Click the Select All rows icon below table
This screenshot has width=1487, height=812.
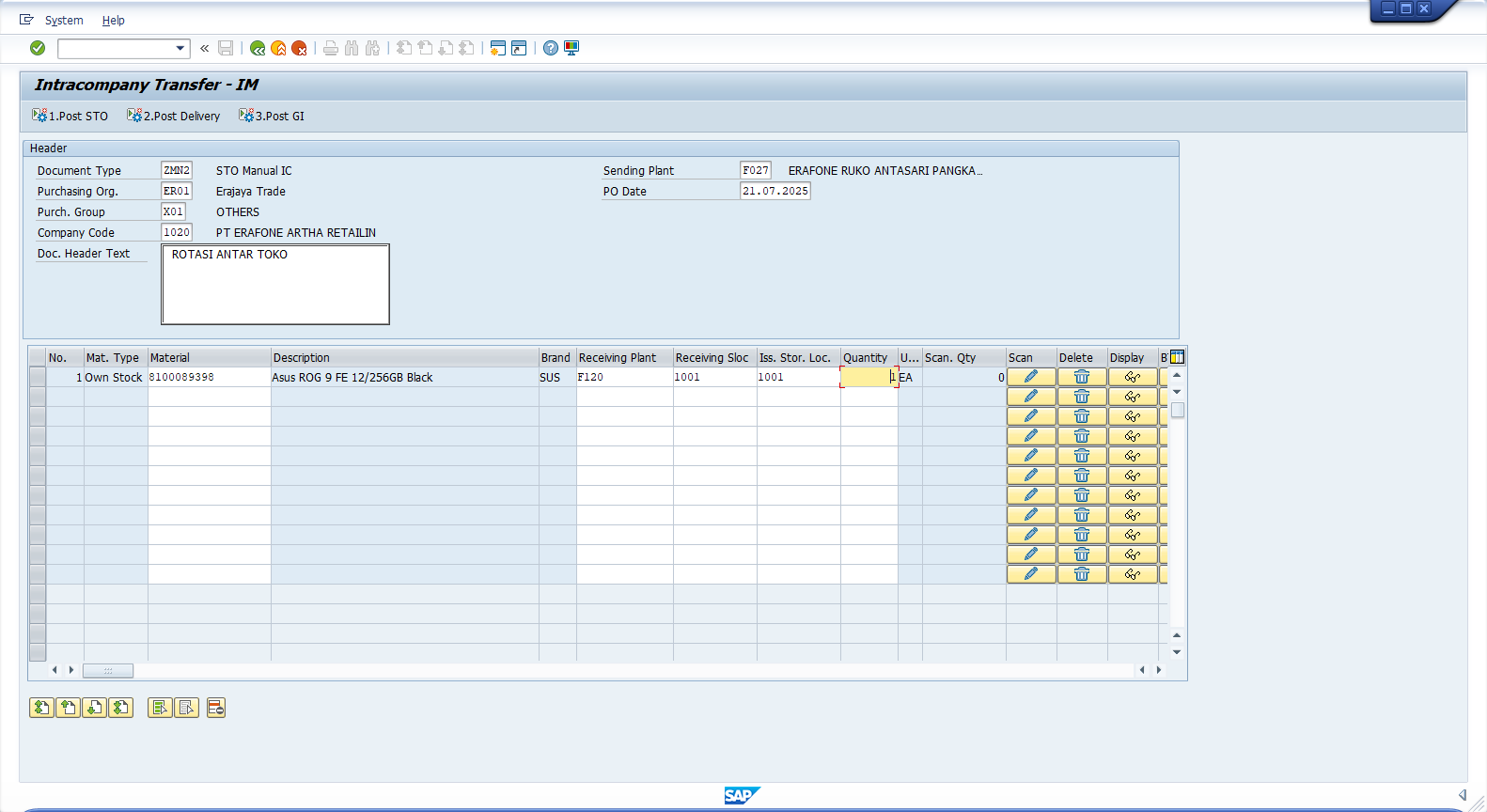pos(160,708)
